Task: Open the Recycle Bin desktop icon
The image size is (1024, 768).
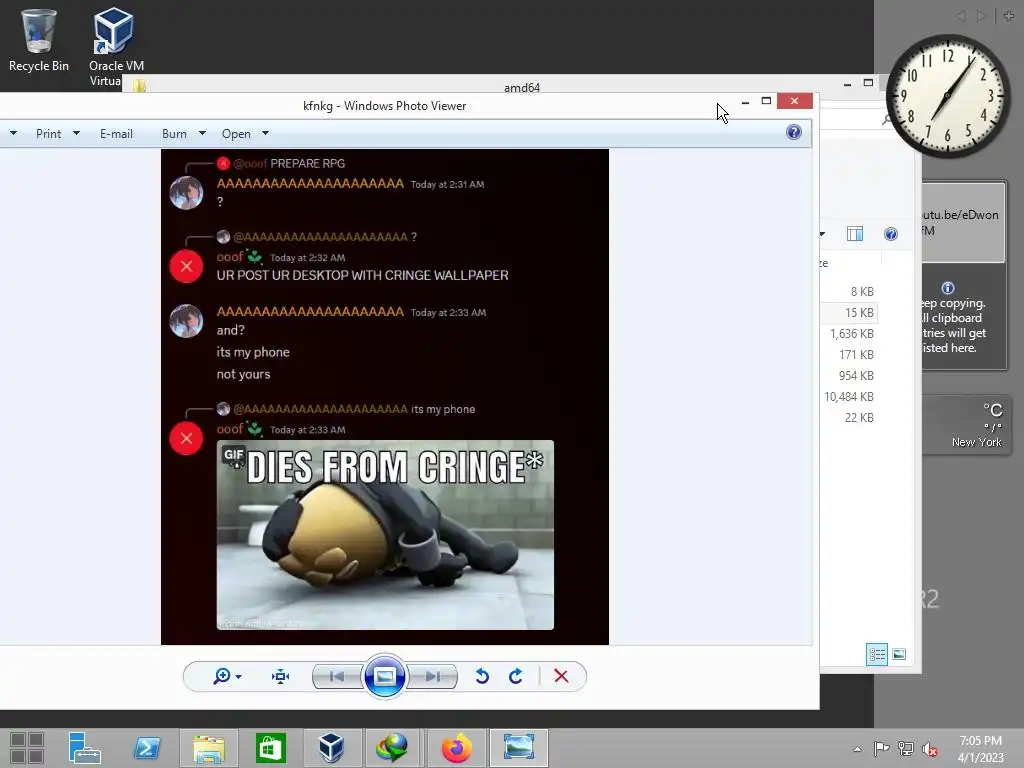Action: tap(38, 39)
